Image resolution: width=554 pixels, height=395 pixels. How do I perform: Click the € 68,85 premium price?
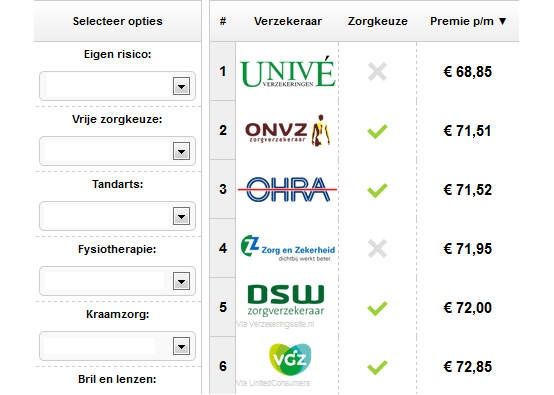click(x=467, y=72)
